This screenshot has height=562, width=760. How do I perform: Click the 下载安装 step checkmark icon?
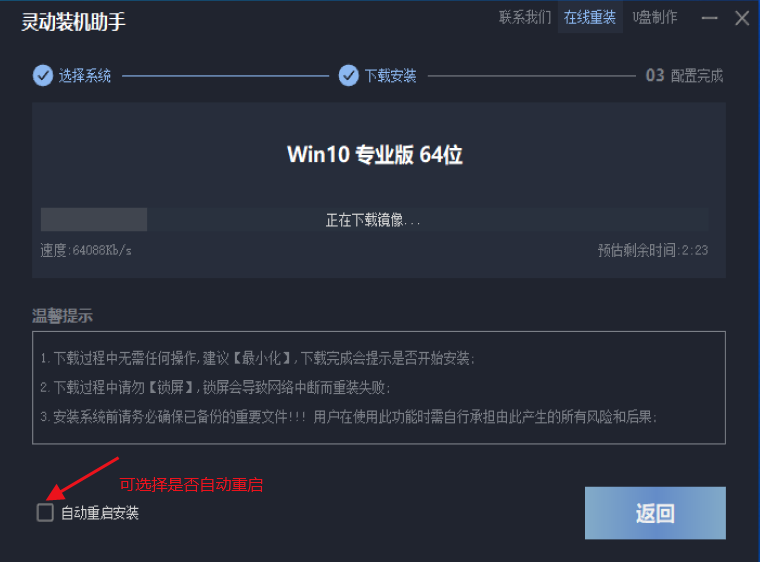348,76
